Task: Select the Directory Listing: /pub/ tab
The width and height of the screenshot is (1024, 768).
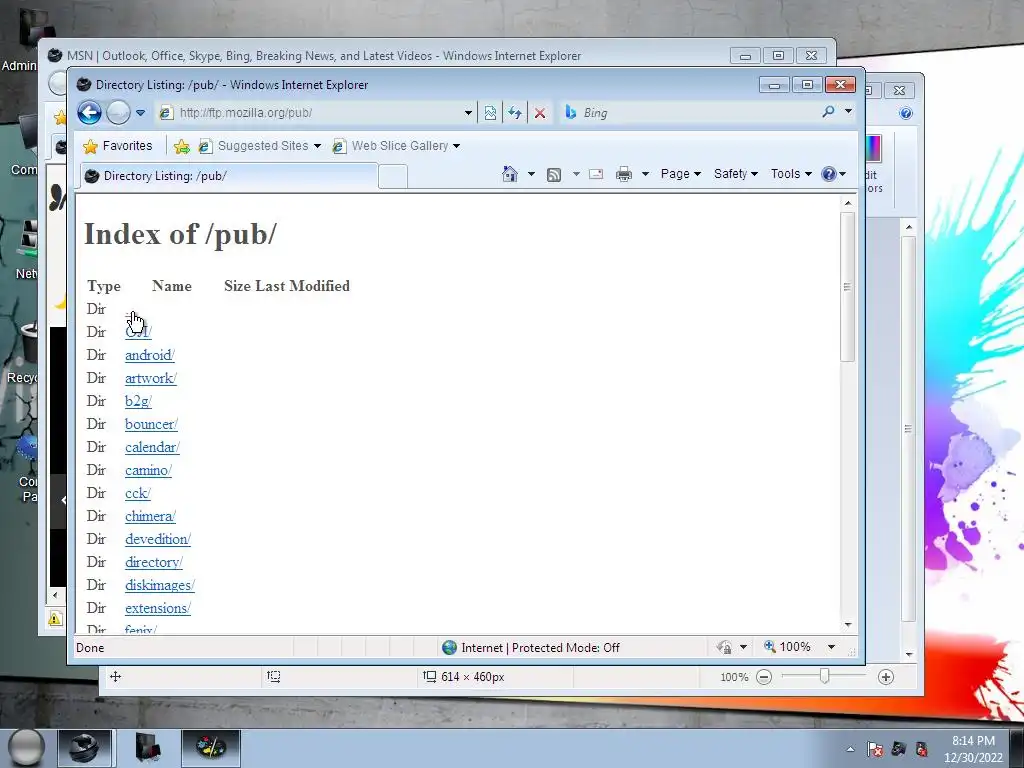Action: [x=229, y=176]
